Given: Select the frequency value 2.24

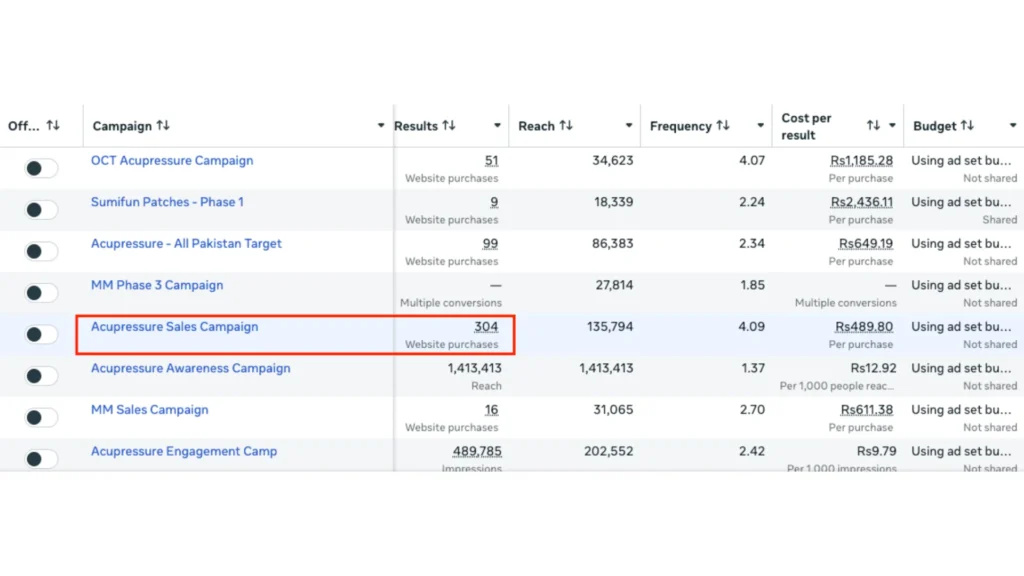Looking at the screenshot, I should (x=752, y=202).
